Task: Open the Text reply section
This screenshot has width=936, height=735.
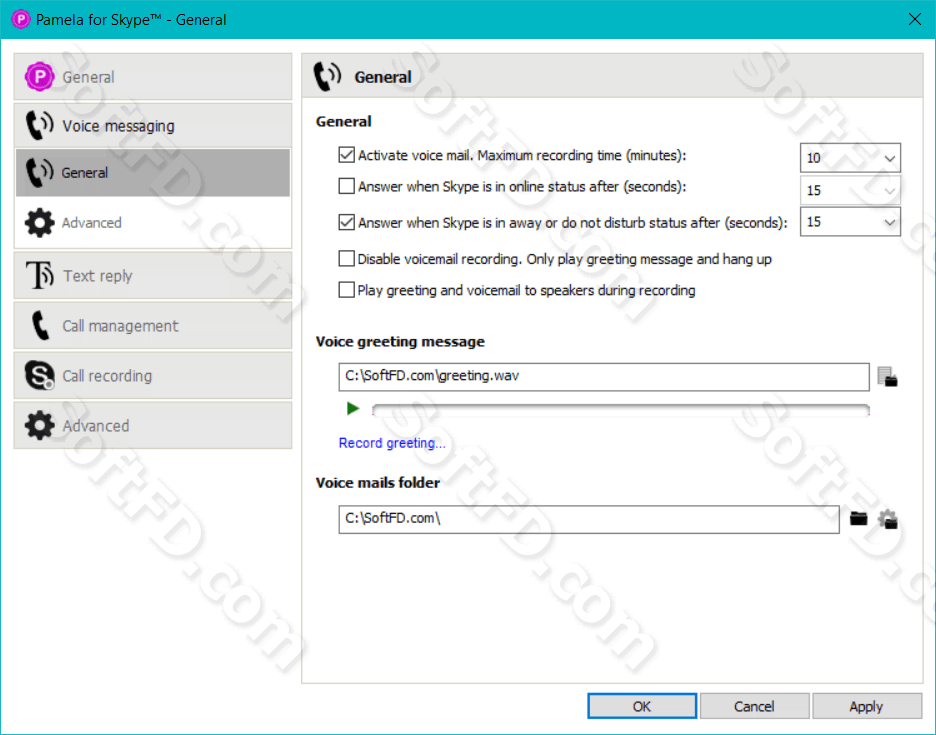Action: click(x=153, y=276)
